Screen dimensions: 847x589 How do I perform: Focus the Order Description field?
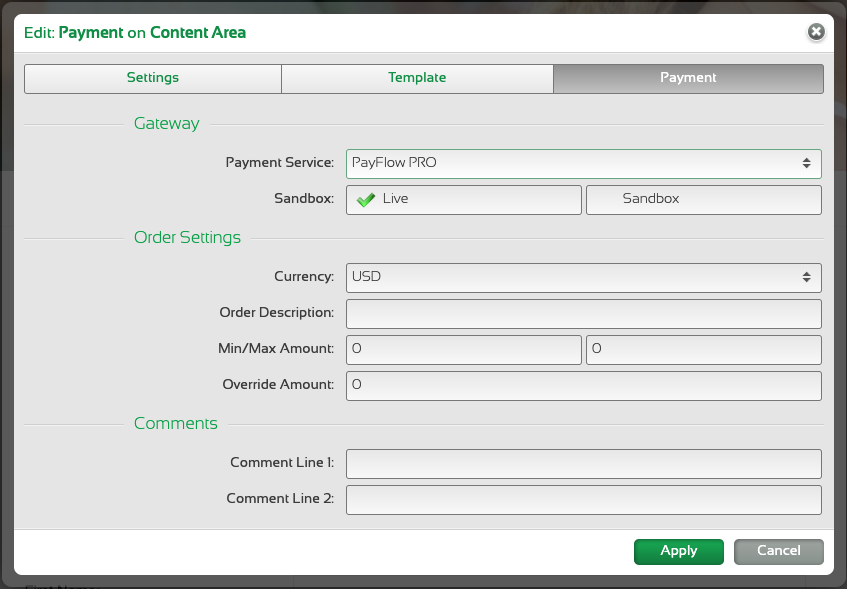(x=583, y=314)
